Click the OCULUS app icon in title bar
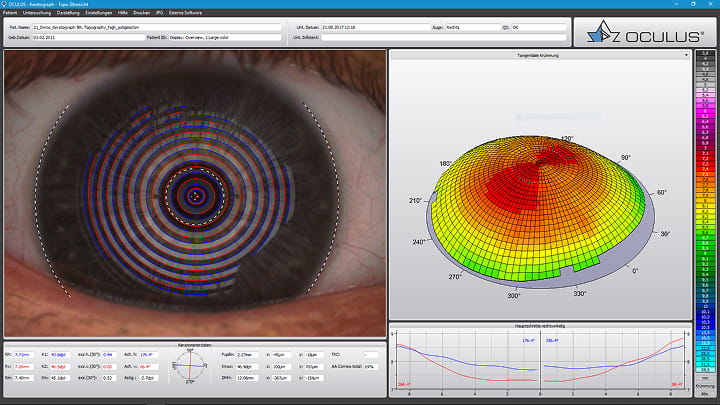This screenshot has width=720, height=405. pos(5,4)
